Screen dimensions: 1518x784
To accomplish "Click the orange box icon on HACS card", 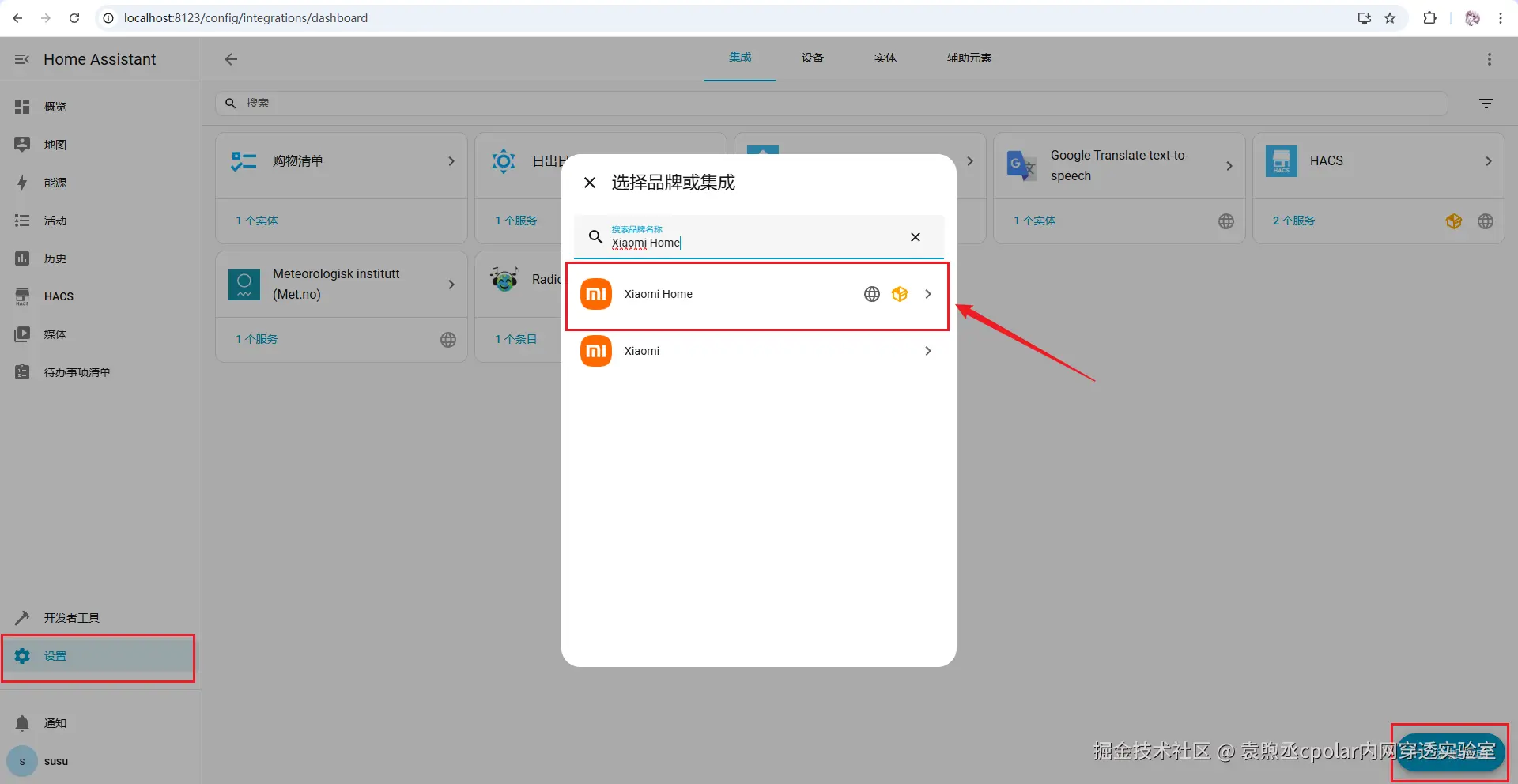I will (1454, 221).
